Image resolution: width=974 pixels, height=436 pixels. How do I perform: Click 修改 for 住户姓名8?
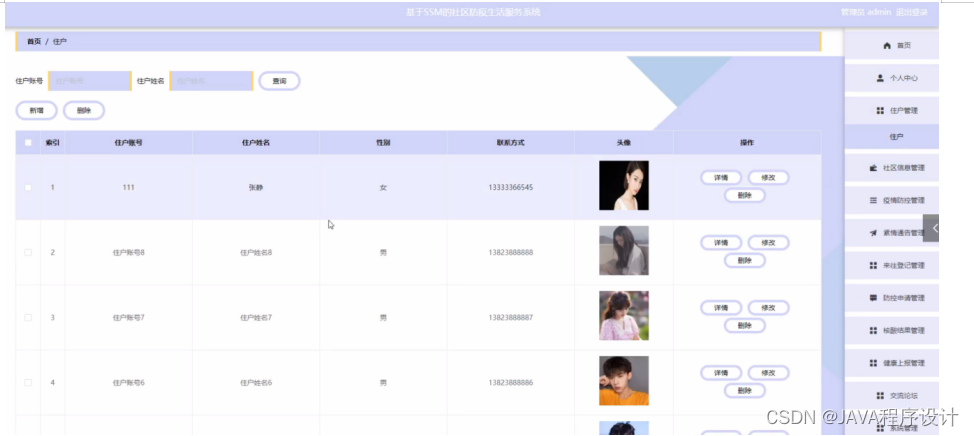pyautogui.click(x=768, y=242)
